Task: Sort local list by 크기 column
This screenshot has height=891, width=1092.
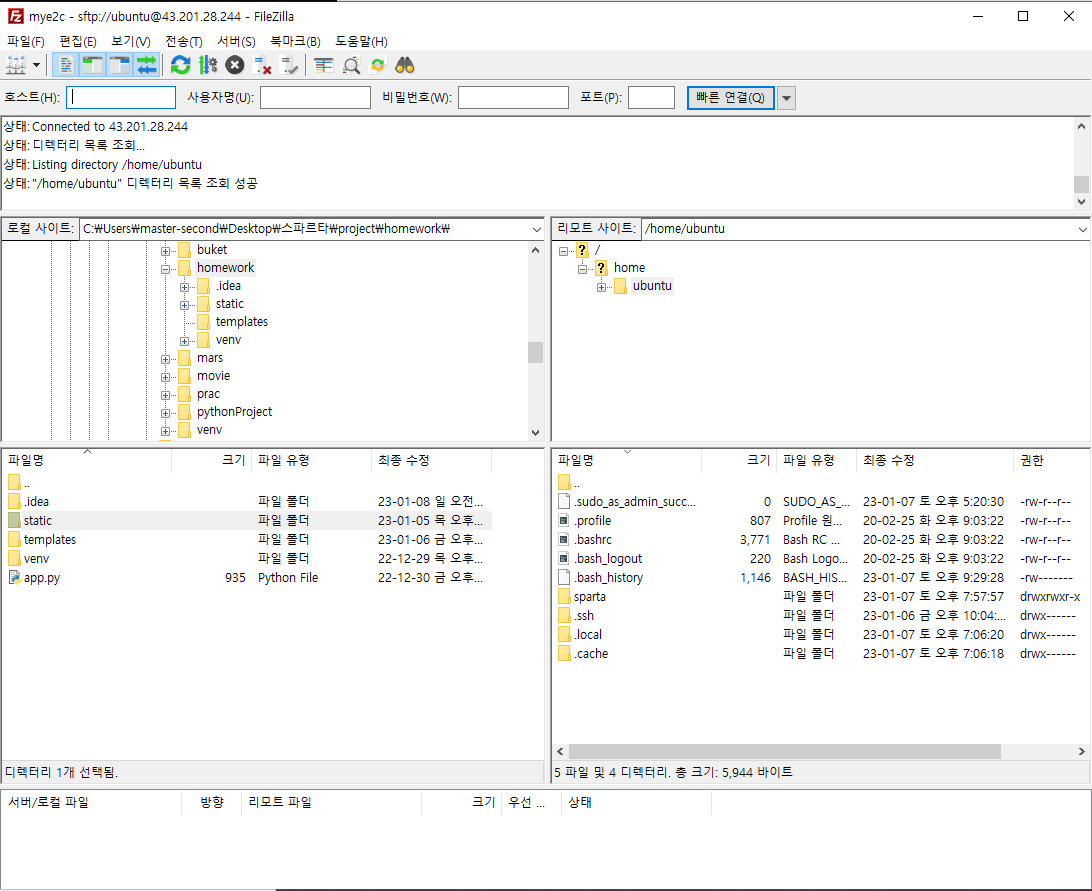Action: click(212, 460)
